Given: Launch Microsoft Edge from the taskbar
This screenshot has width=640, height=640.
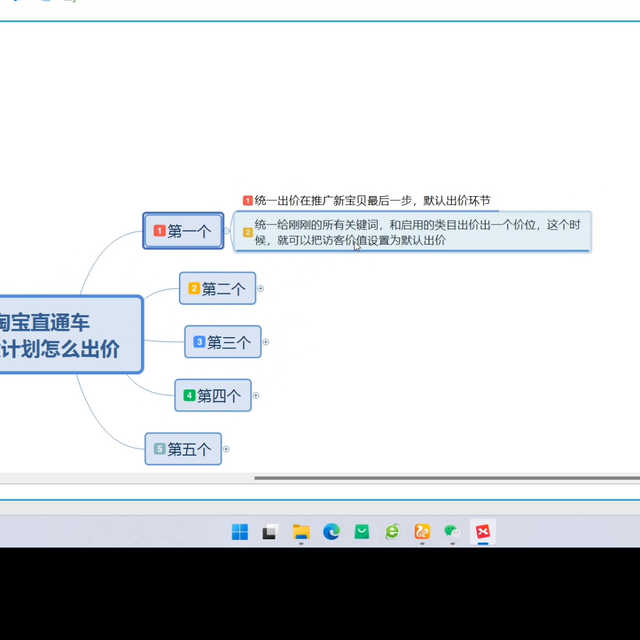Looking at the screenshot, I should coord(331,532).
